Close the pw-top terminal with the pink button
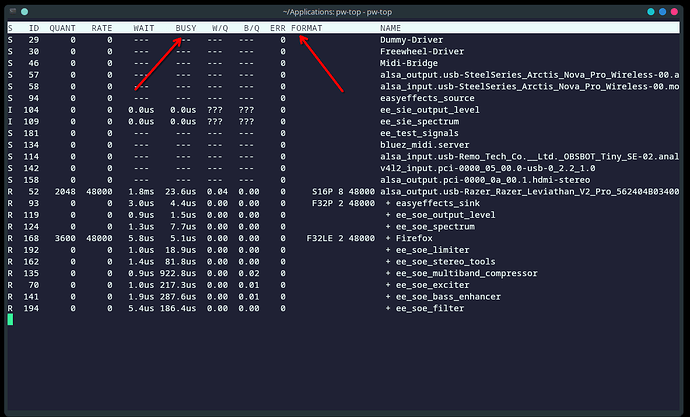Screen dimensions: 690x417 click(x=674, y=12)
